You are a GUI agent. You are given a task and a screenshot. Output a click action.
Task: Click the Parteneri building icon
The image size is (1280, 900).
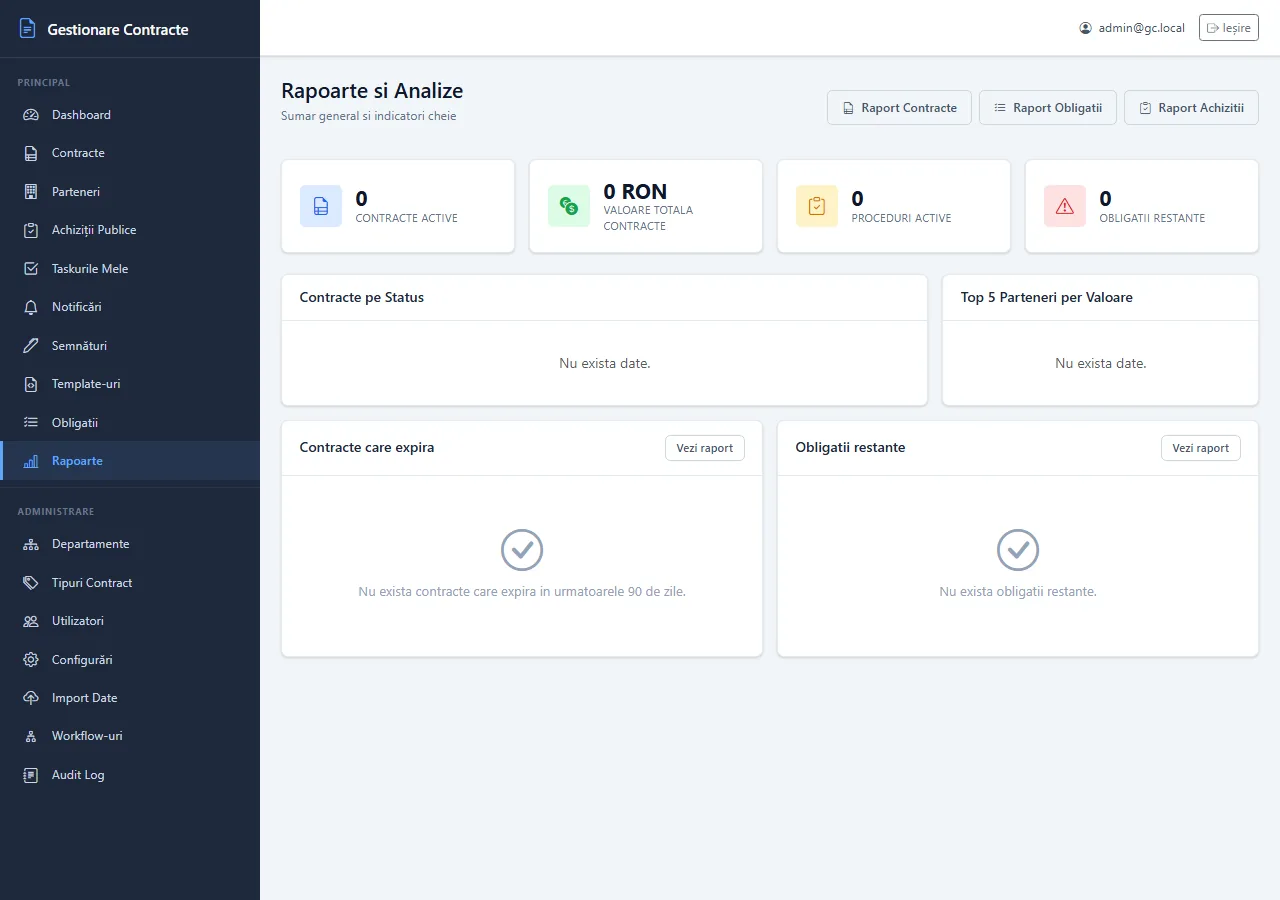pyautogui.click(x=31, y=192)
